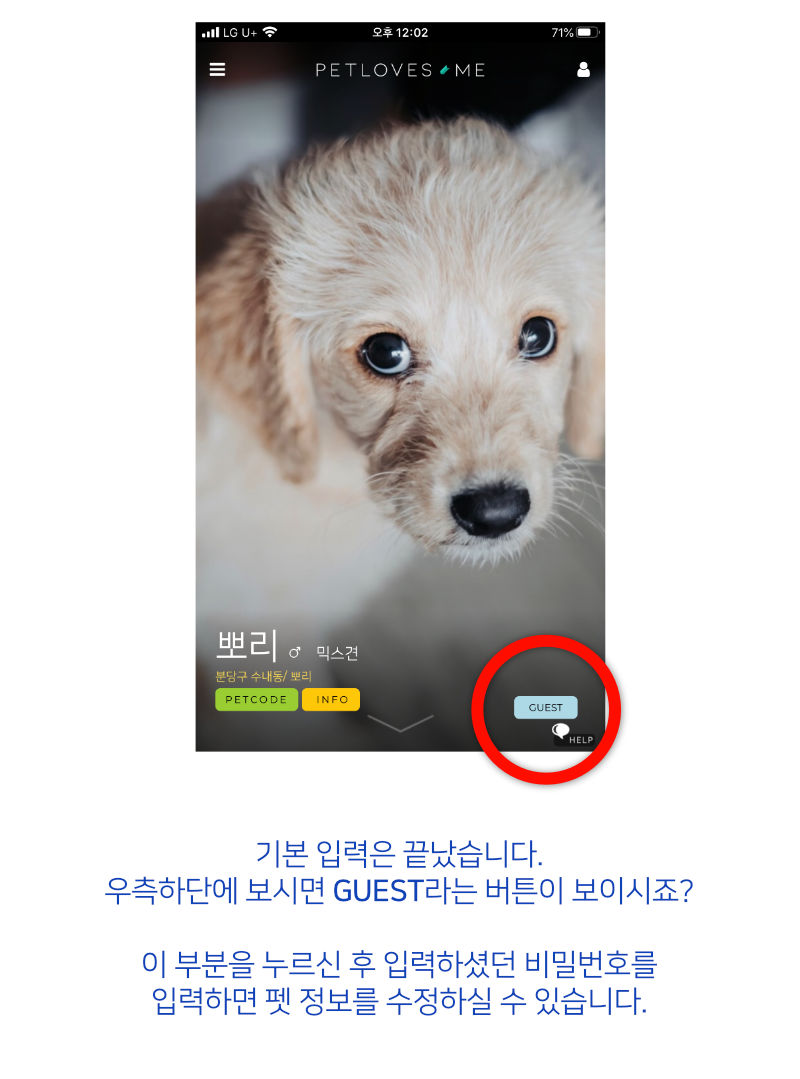Tap the HELP speech bubble icon
Screen dimensions: 800x1079
(561, 731)
